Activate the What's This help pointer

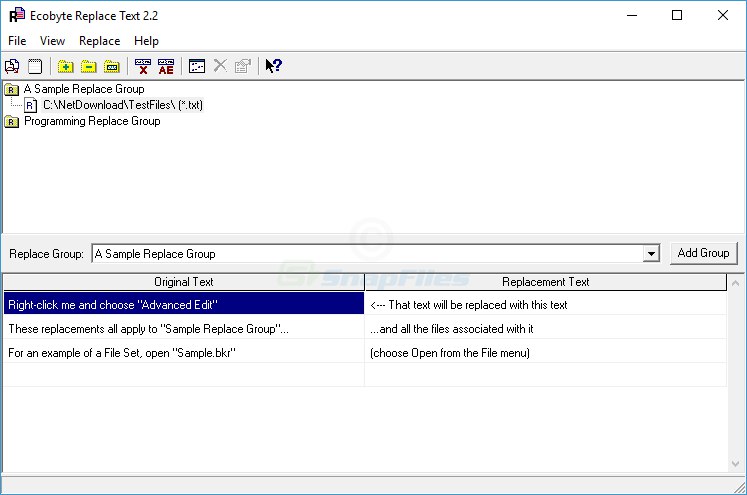coord(273,66)
